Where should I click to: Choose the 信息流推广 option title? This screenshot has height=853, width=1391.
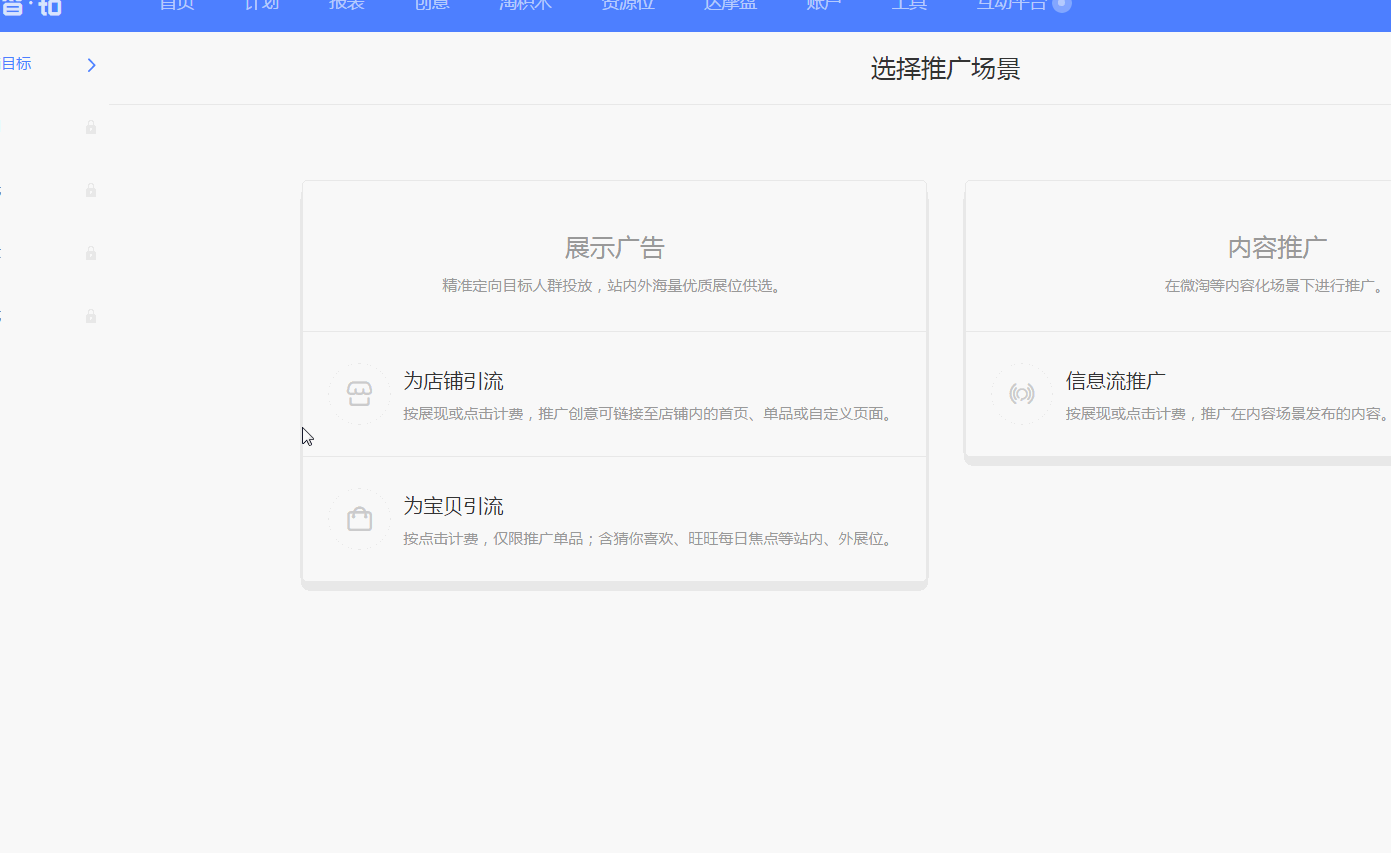point(1116,381)
